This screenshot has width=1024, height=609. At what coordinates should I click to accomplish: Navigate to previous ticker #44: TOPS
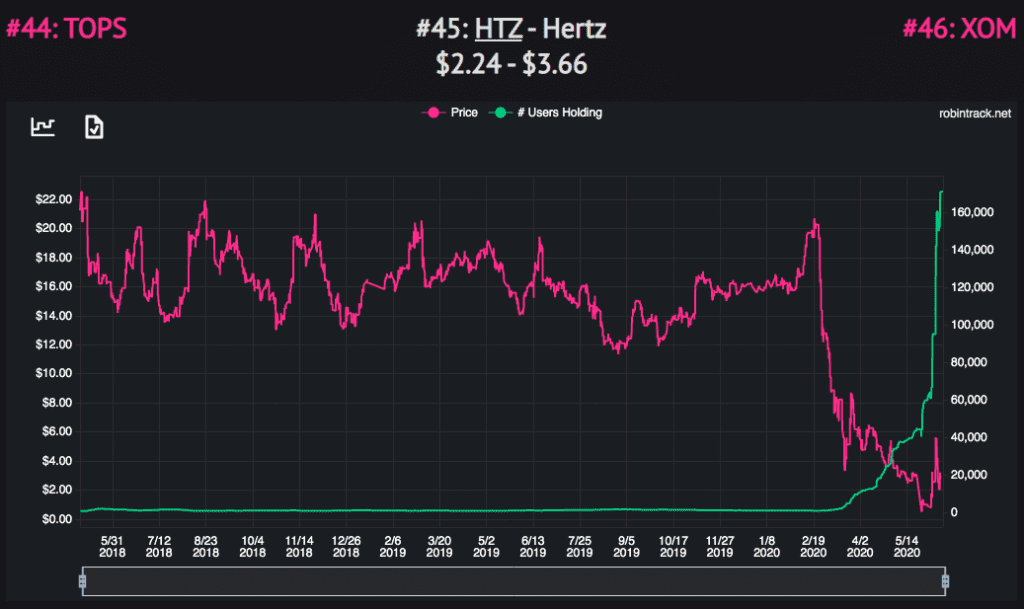tap(65, 28)
